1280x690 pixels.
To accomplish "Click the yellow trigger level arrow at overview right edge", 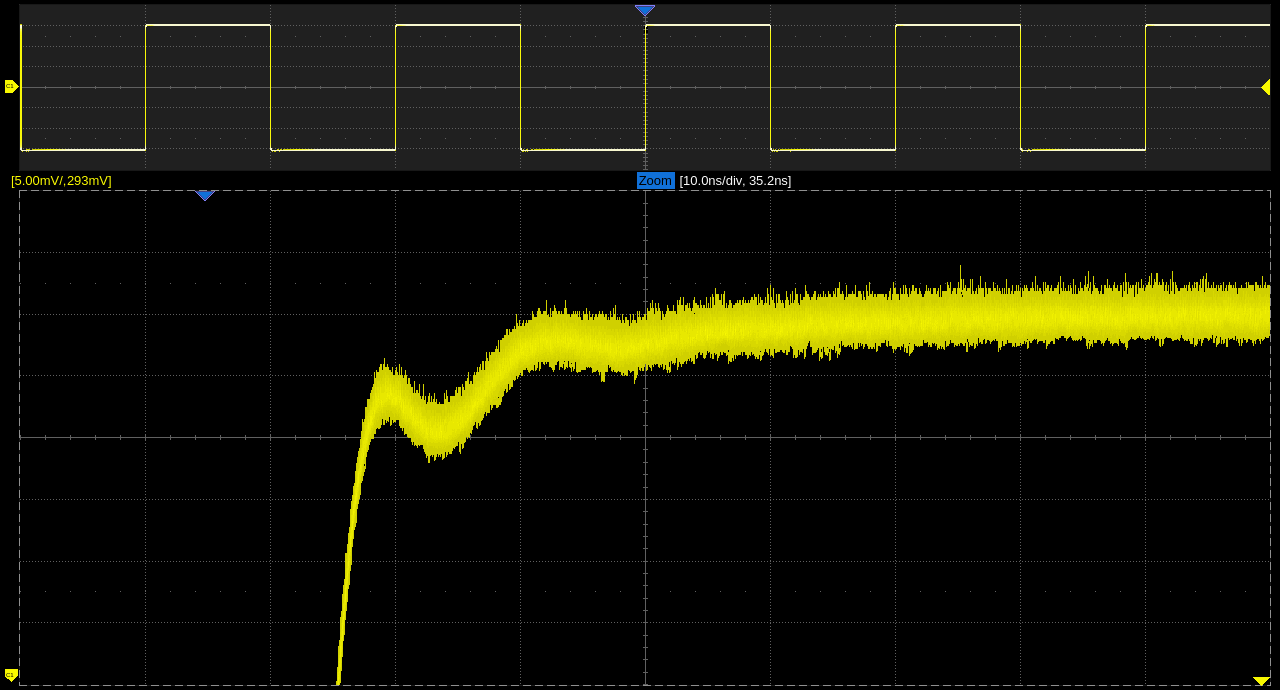I will point(1265,88).
